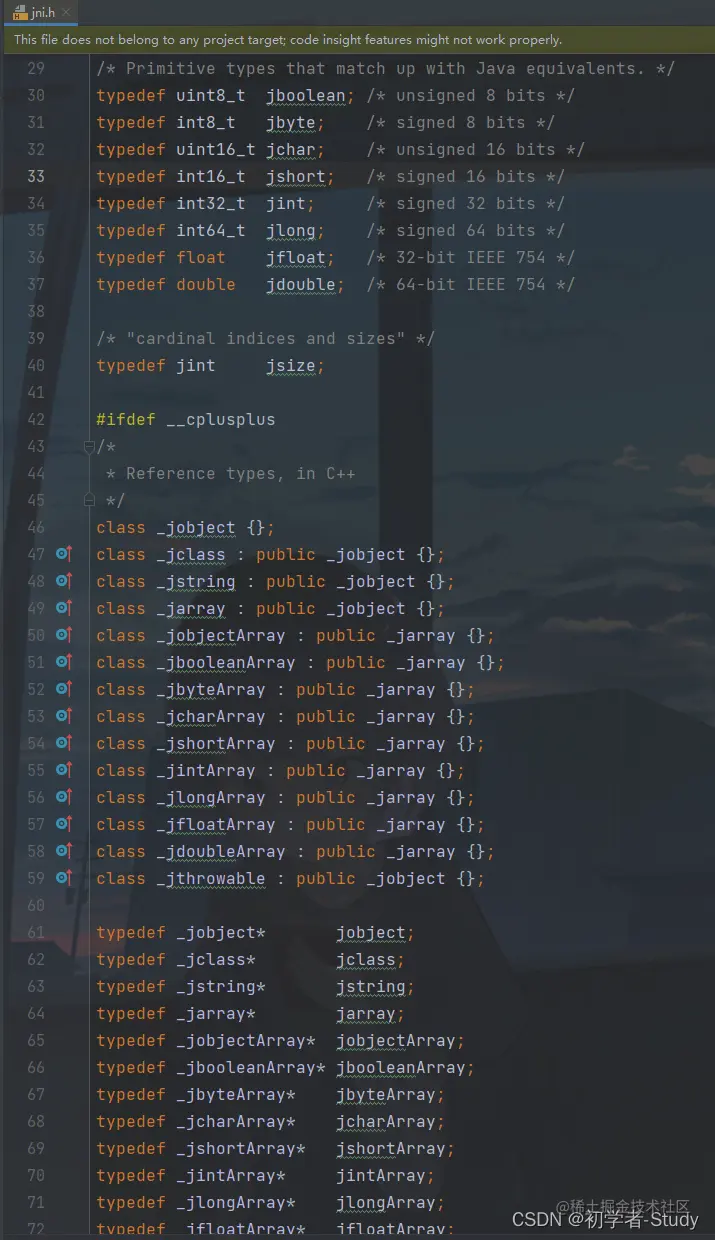Click jintArray typedef name on line 70
This screenshot has height=1240, width=715.
(x=381, y=1176)
